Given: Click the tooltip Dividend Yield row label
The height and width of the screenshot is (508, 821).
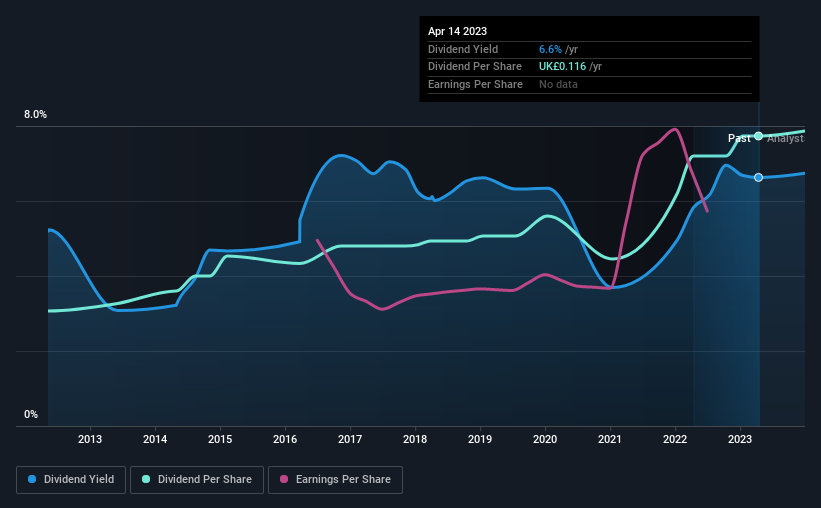Looking at the screenshot, I should click(463, 49).
